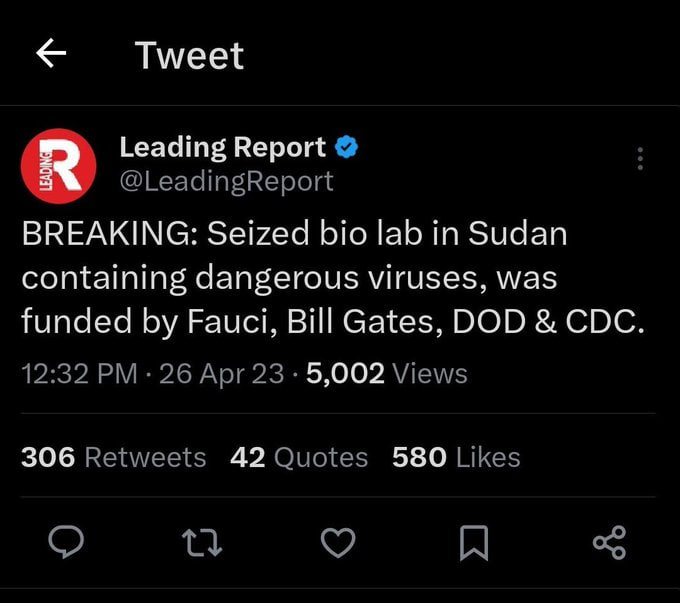Click the 5,002 Views count
Viewport: 680px width, 603px height.
coord(387,374)
